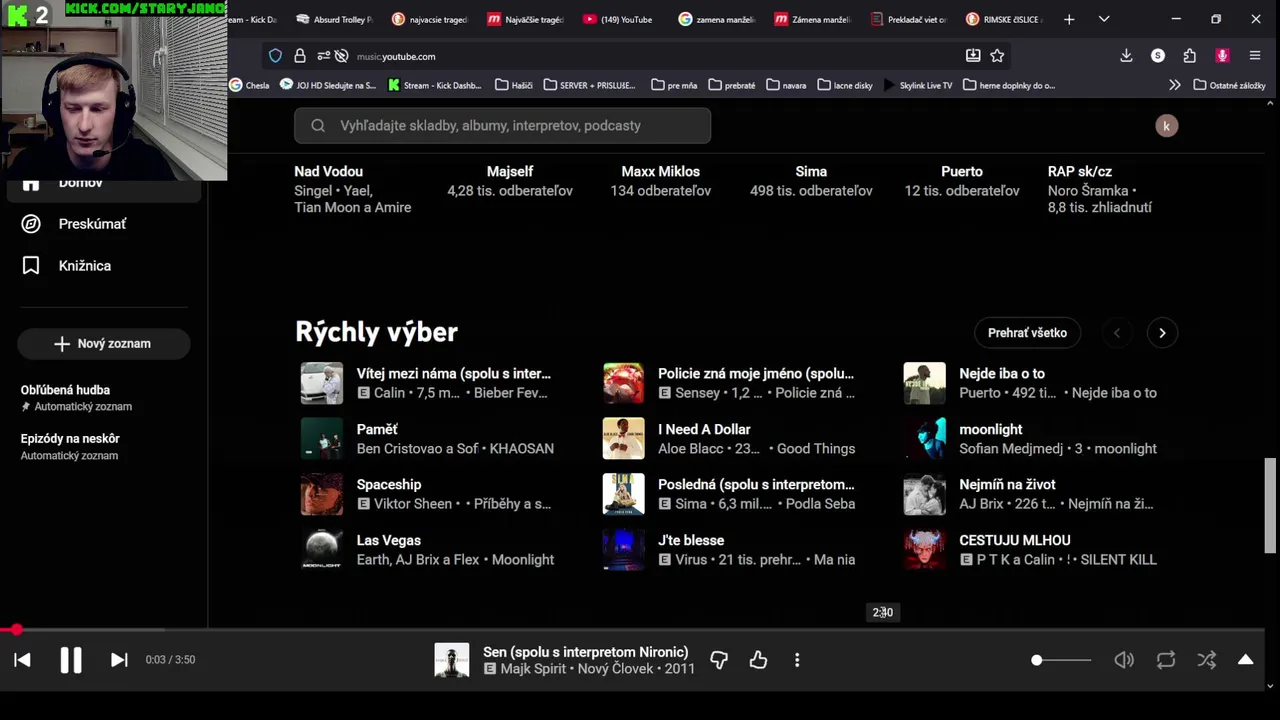The height and width of the screenshot is (720, 1280).
Task: Play the song Paměť
Action: click(x=377, y=429)
